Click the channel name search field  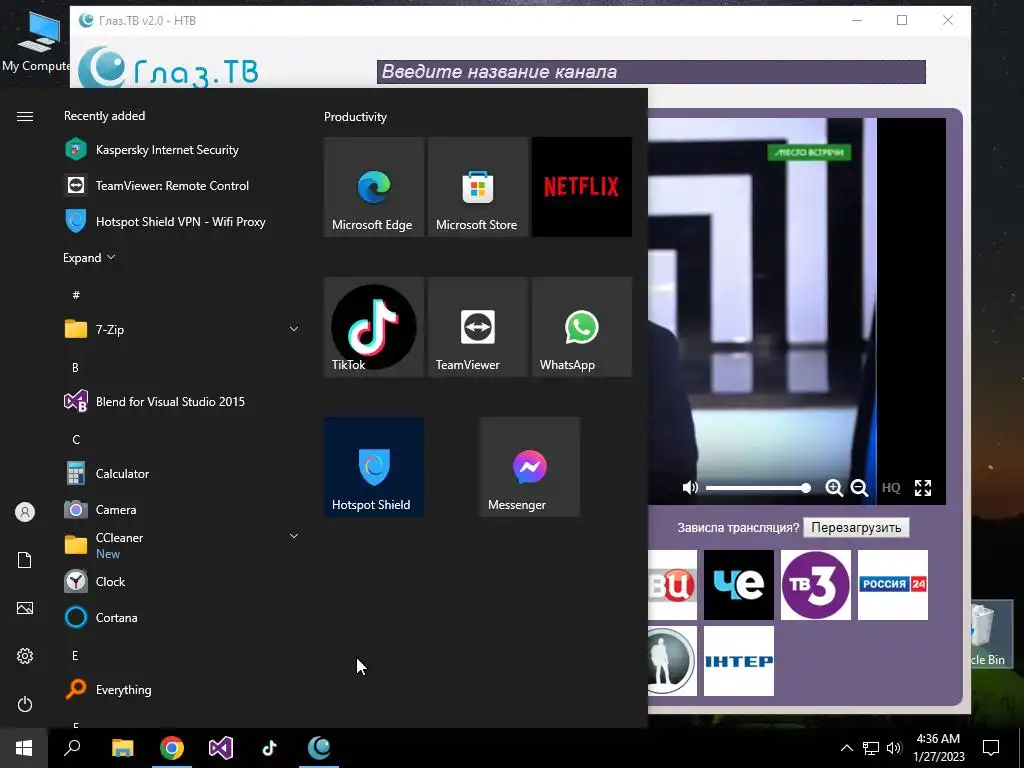[x=651, y=72]
